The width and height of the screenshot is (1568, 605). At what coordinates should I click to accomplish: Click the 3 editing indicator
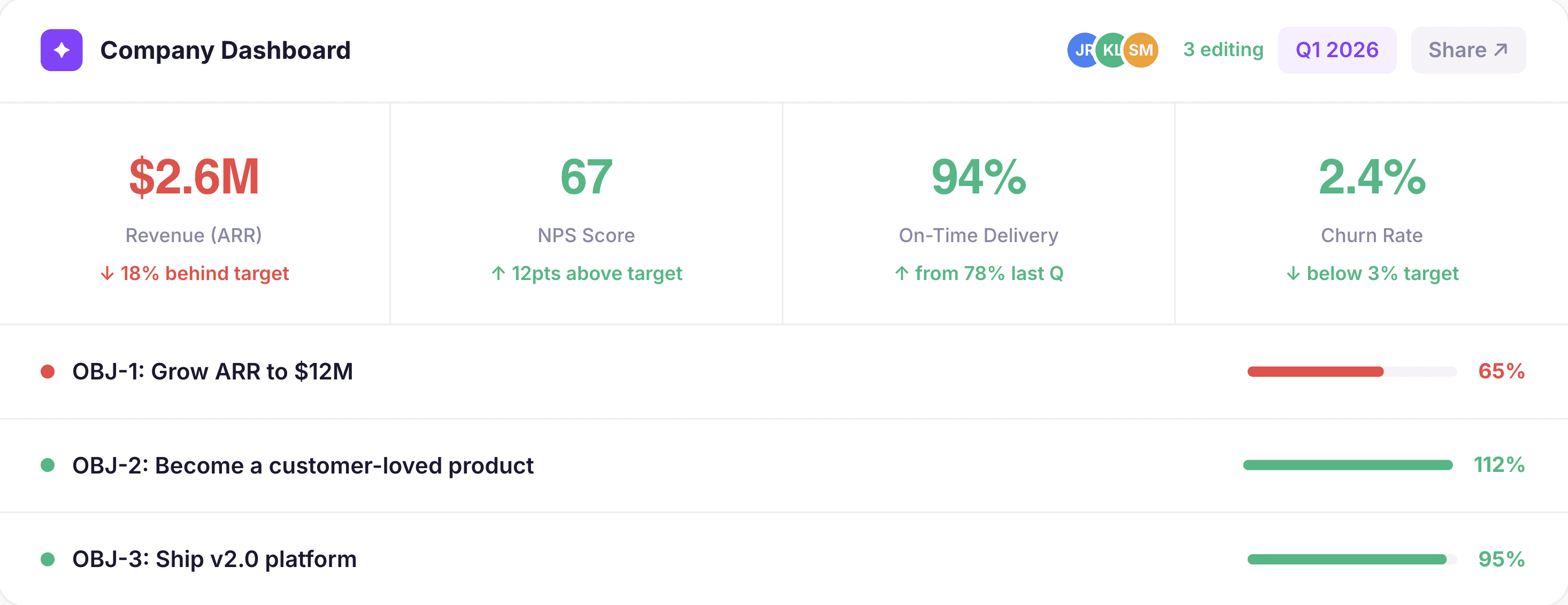click(1223, 50)
